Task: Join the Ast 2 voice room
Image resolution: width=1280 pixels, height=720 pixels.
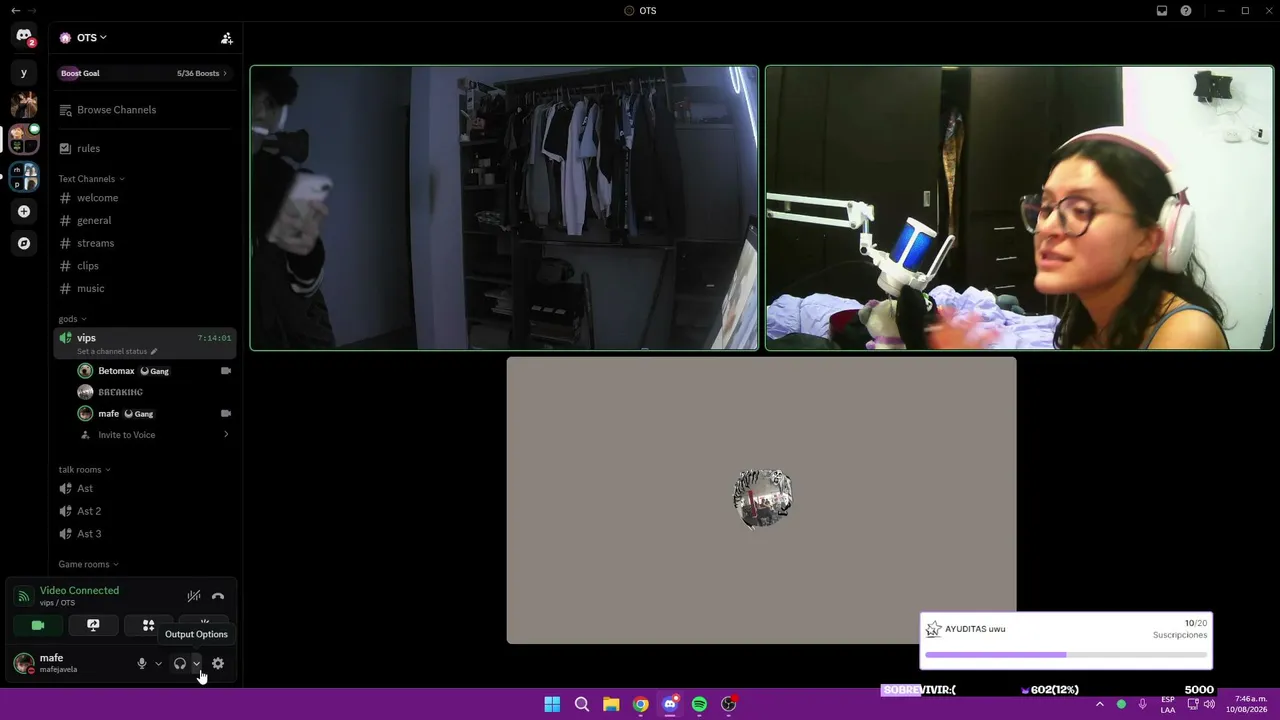Action: click(144, 511)
